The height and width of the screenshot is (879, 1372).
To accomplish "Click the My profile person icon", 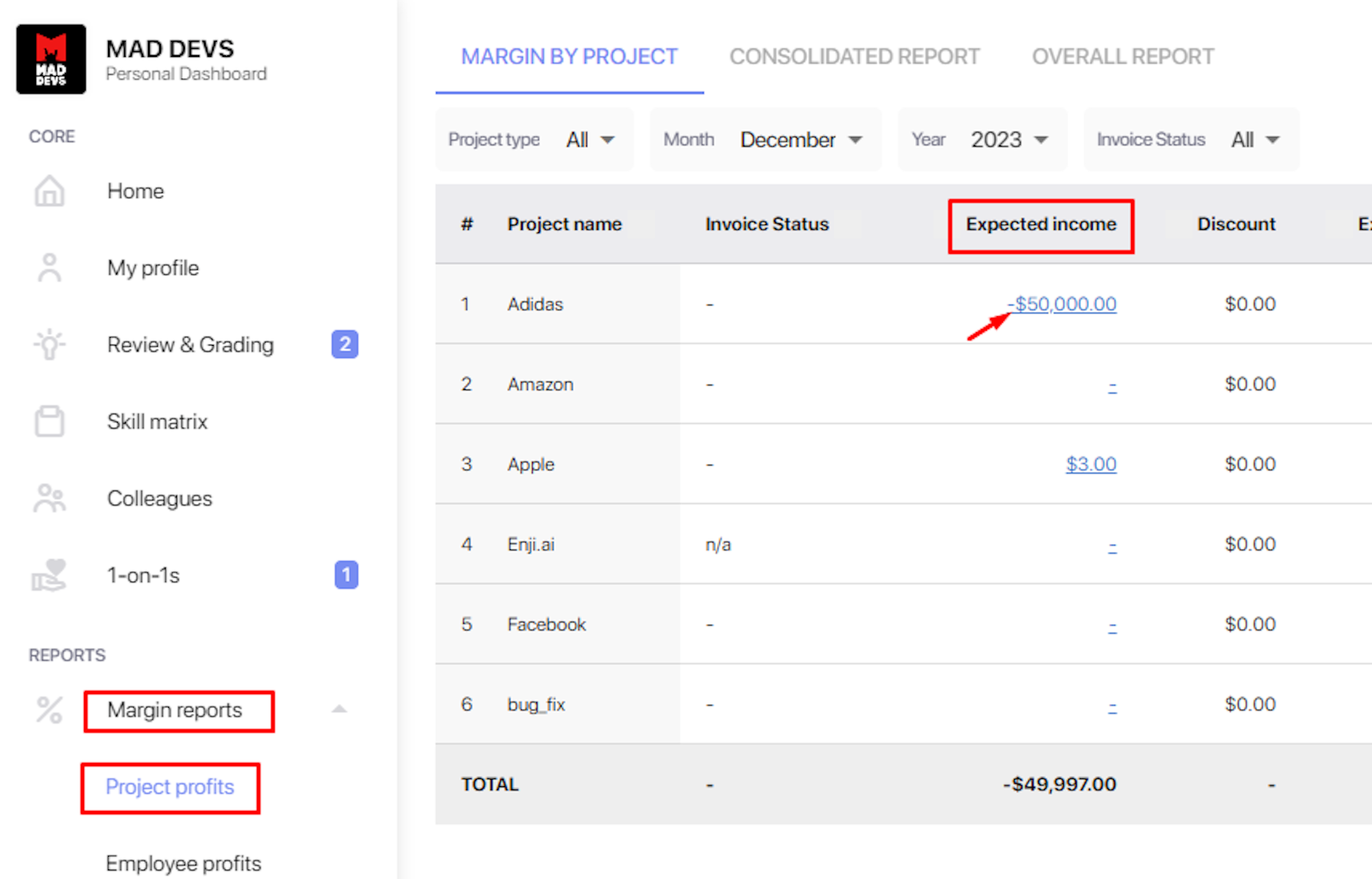I will 50,268.
